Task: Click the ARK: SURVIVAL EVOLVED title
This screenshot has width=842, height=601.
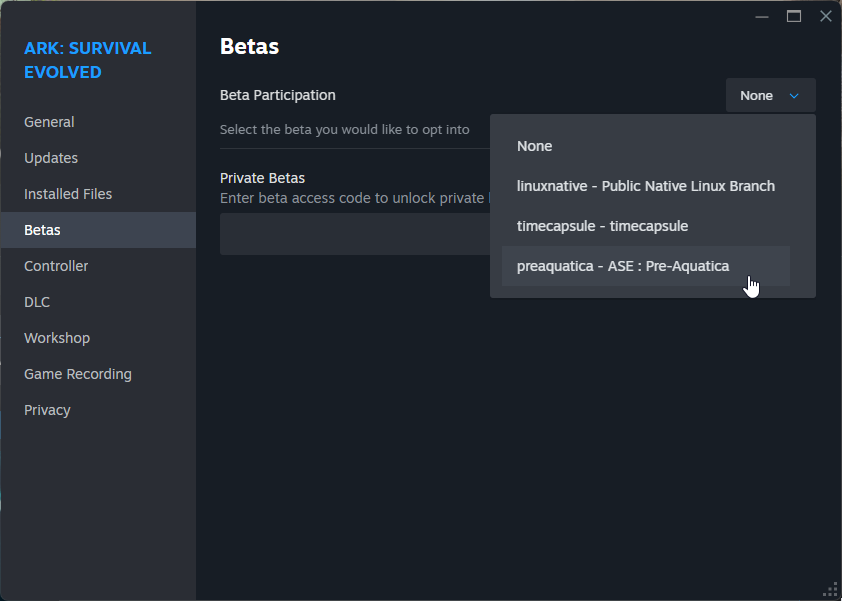Action: [88, 60]
